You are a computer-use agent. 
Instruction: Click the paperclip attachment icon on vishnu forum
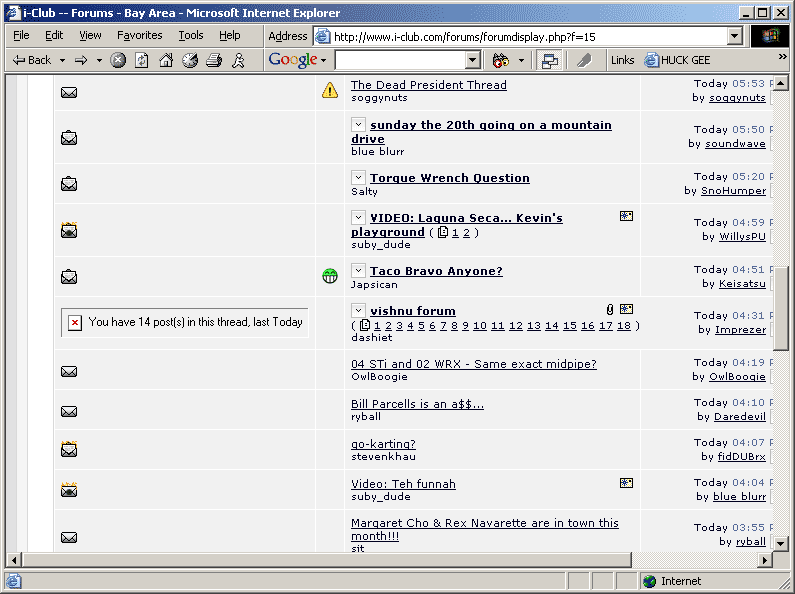[609, 309]
